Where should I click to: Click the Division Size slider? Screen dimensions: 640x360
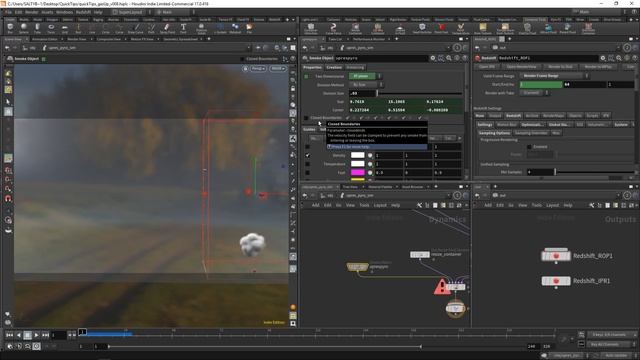[419, 93]
